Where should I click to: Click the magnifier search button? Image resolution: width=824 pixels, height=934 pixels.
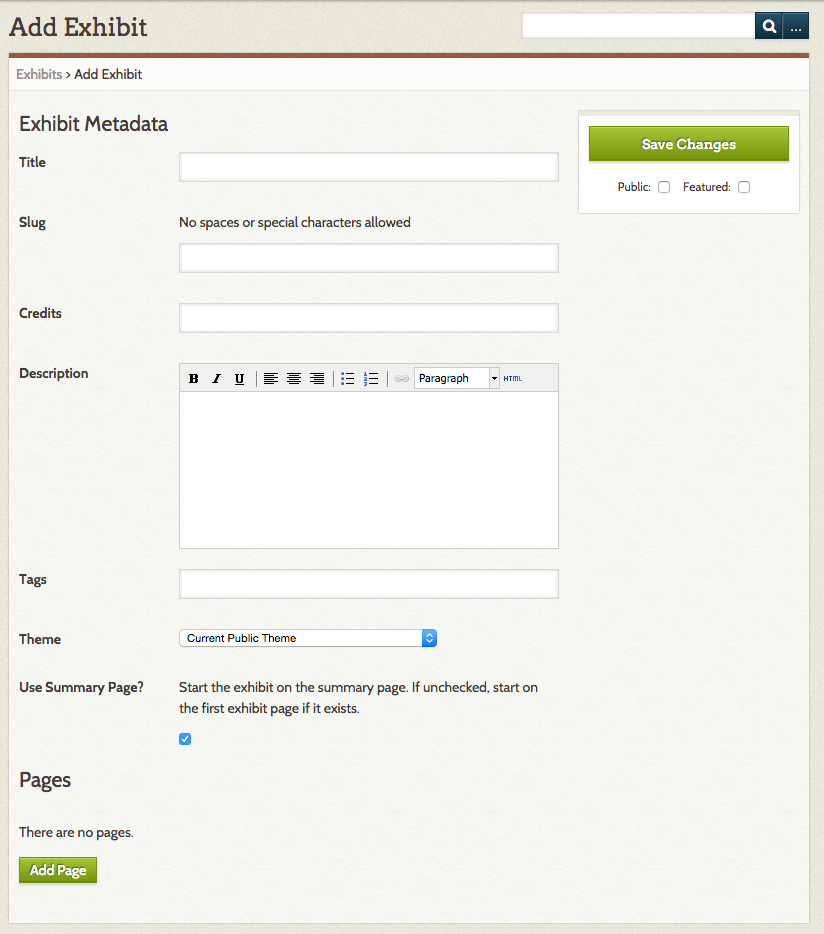pos(768,27)
